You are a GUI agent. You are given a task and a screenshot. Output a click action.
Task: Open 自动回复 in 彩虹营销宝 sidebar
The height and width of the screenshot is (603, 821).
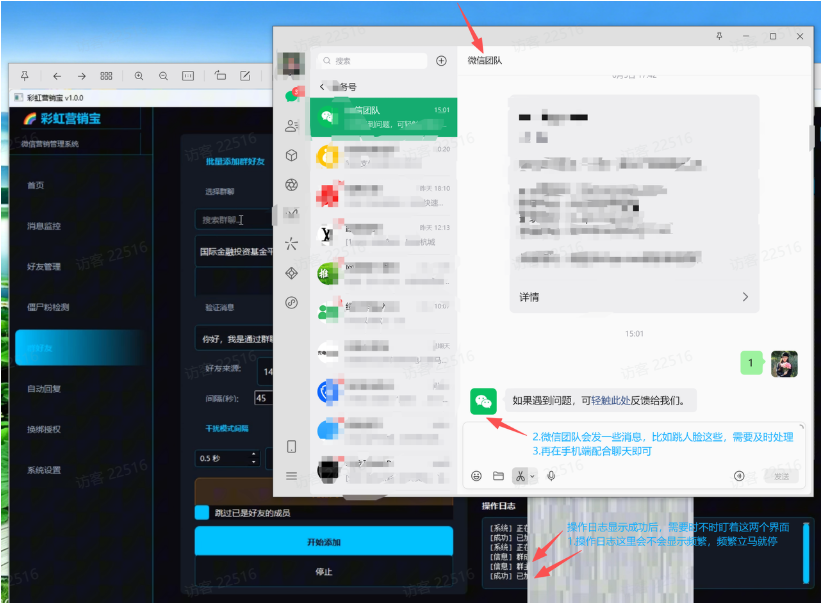44,389
